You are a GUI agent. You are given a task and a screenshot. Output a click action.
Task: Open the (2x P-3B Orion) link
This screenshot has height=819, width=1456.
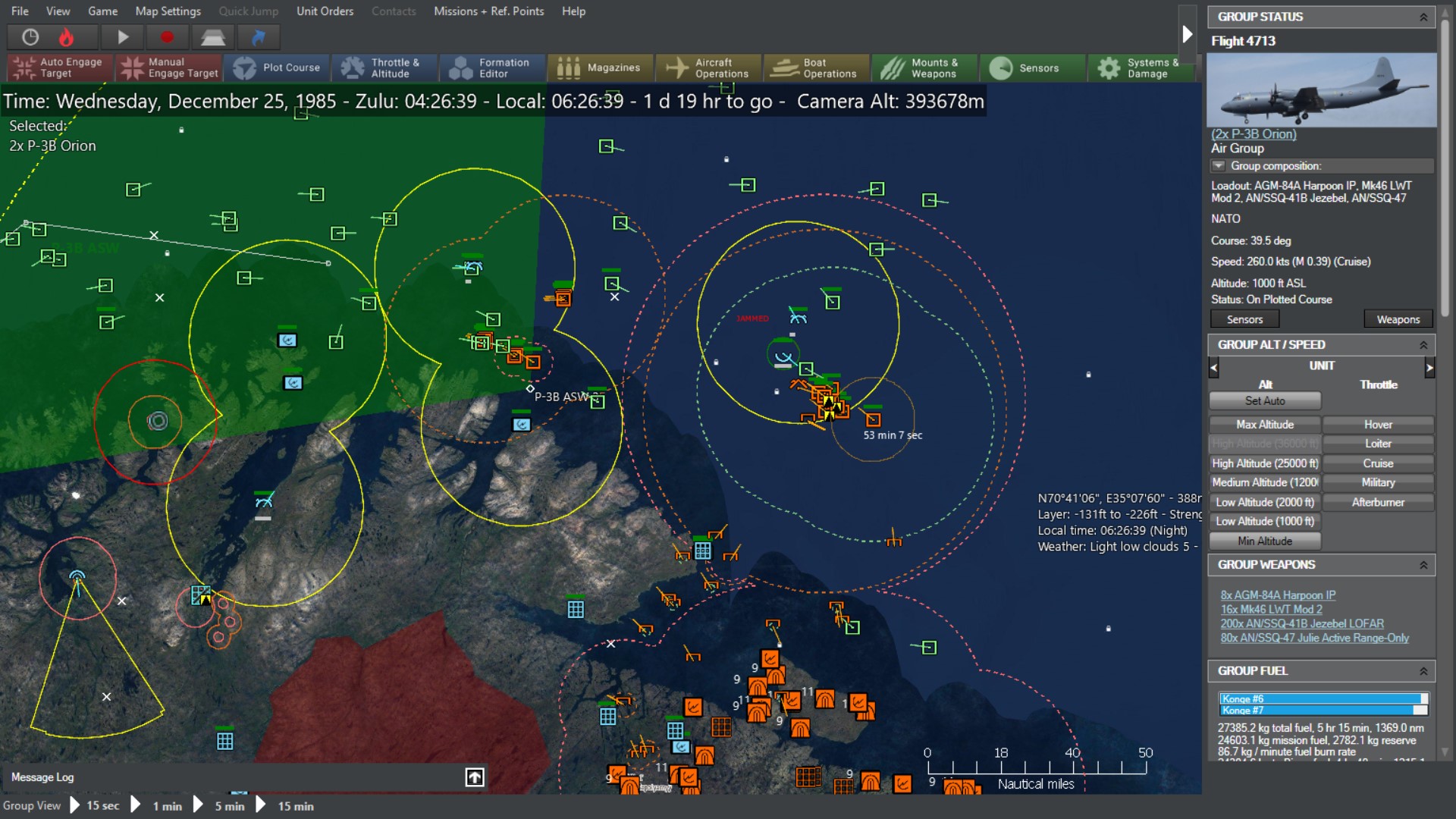click(x=1254, y=134)
